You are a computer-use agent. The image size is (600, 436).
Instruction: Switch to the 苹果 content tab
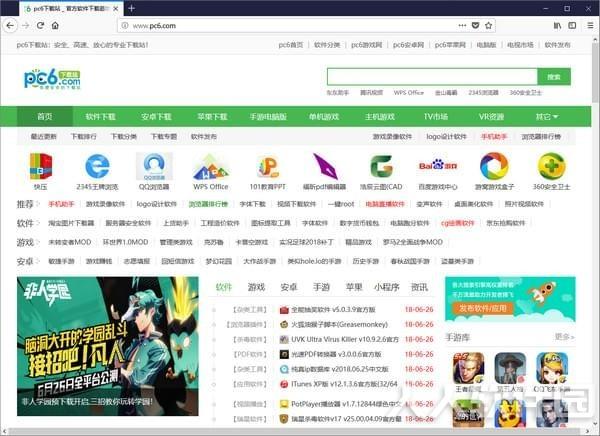pyautogui.click(x=354, y=287)
